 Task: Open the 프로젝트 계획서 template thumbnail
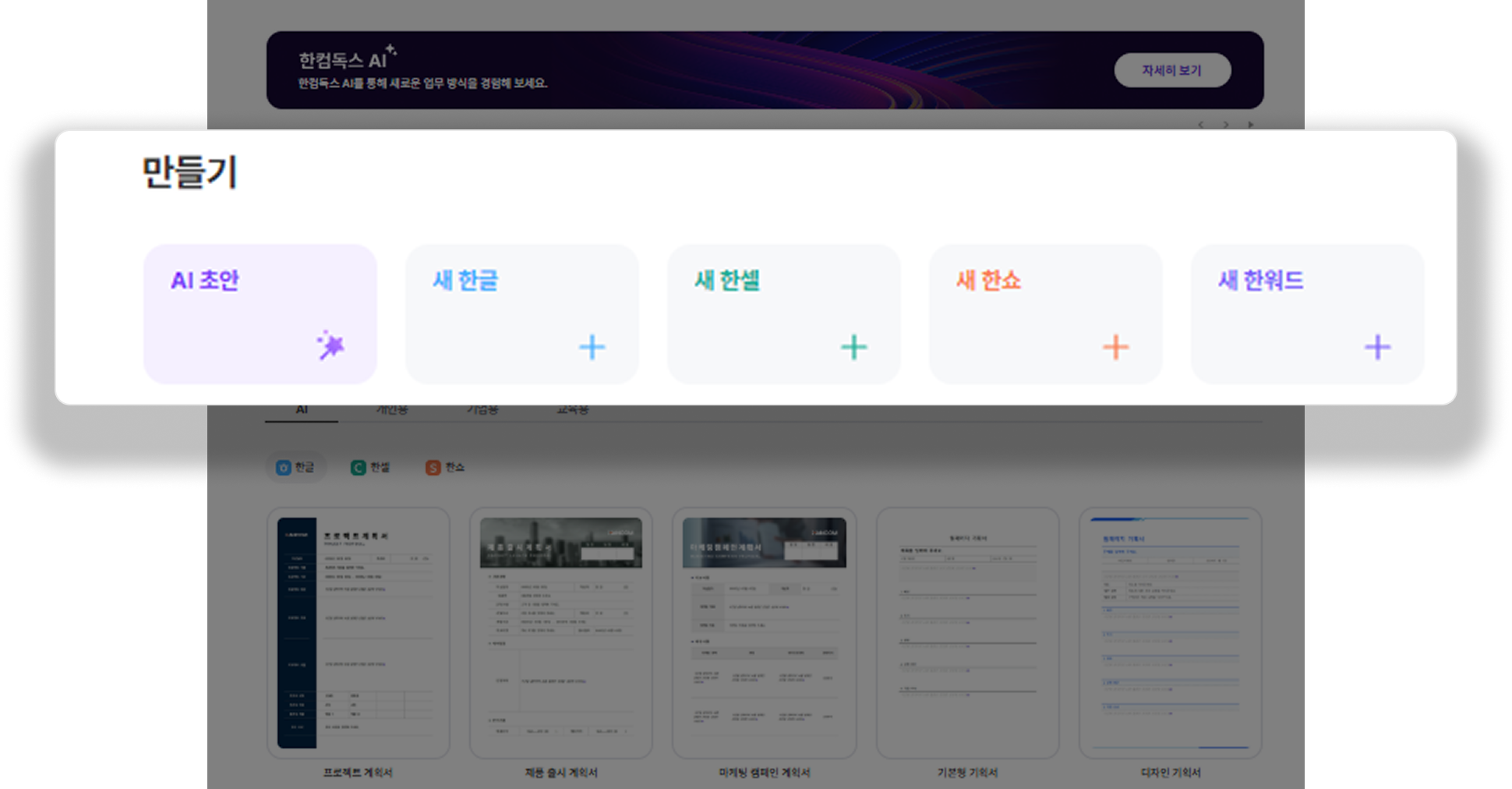359,633
